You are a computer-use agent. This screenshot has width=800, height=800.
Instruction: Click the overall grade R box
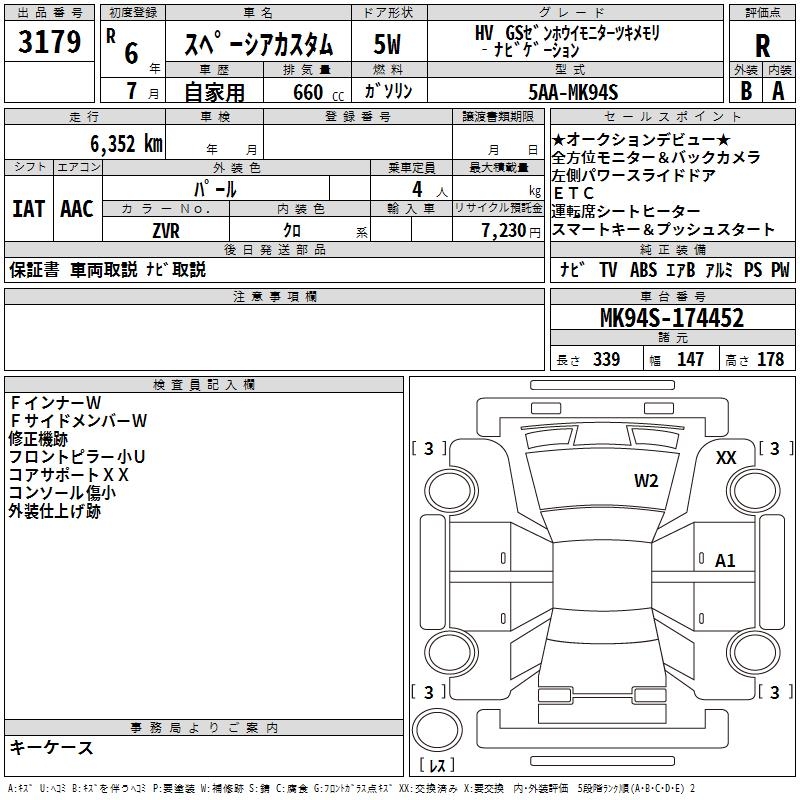pyautogui.click(x=762, y=46)
